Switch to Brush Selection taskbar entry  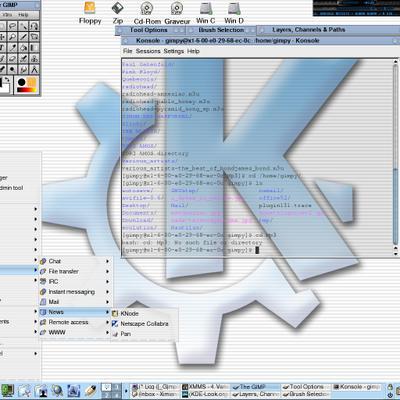click(306, 394)
